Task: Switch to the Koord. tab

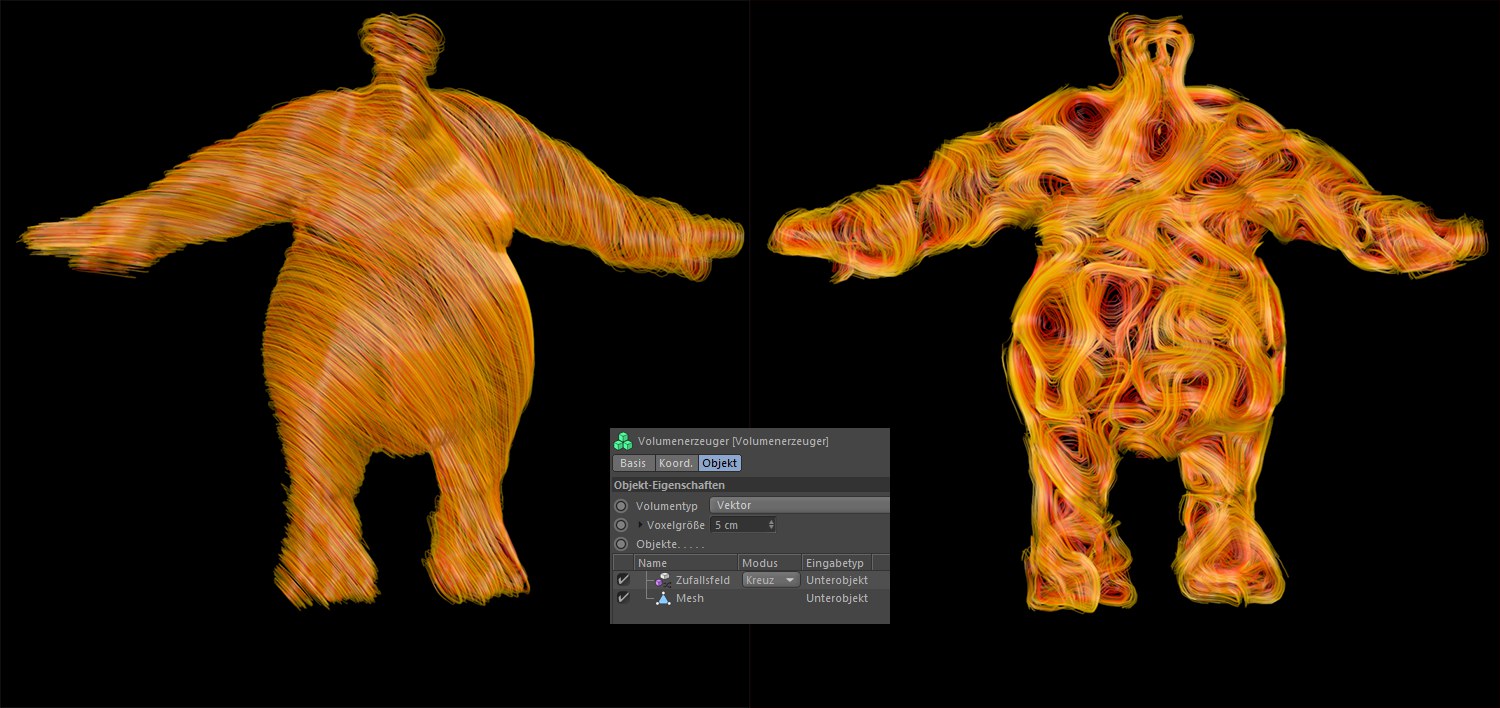Action: pyautogui.click(x=676, y=463)
